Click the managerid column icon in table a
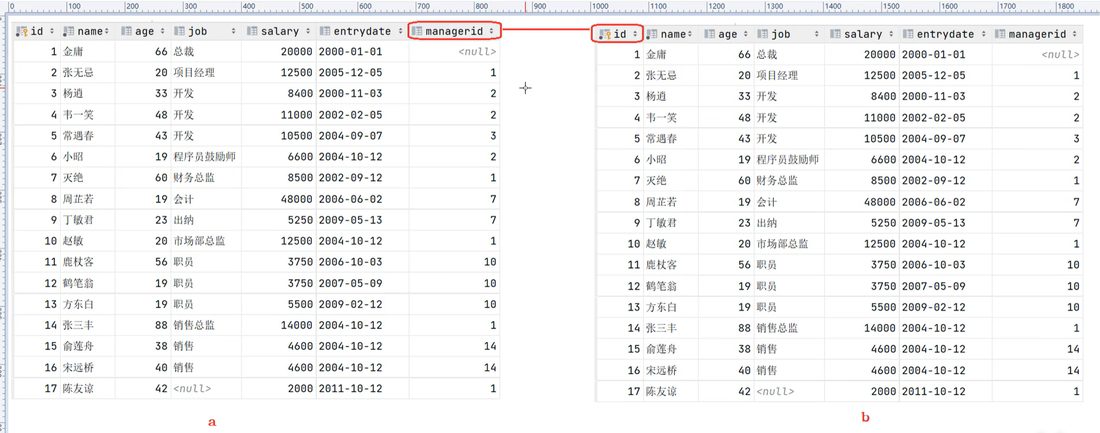This screenshot has height=433, width=1100. point(417,32)
